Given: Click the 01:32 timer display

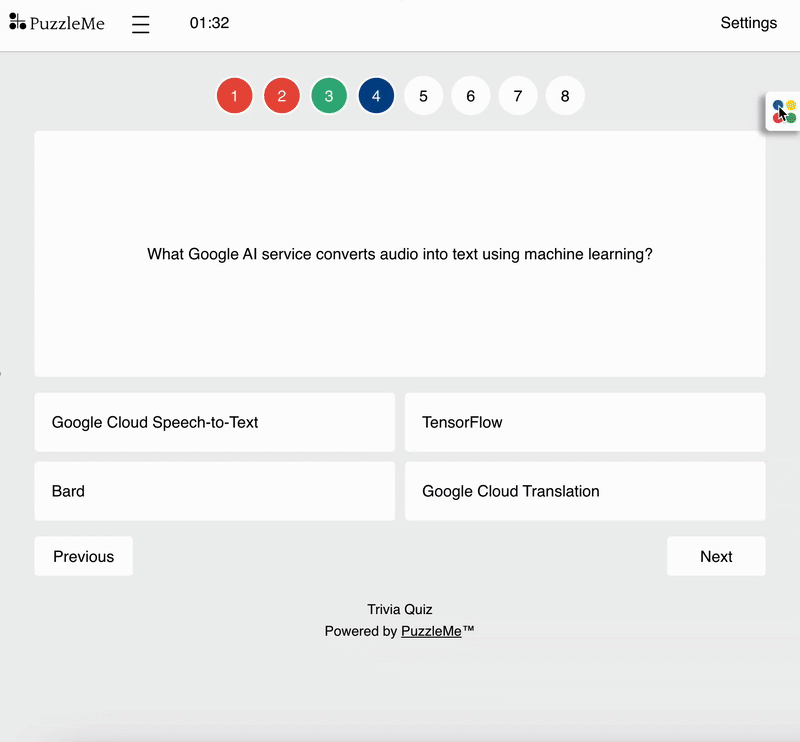Looking at the screenshot, I should pyautogui.click(x=209, y=23).
